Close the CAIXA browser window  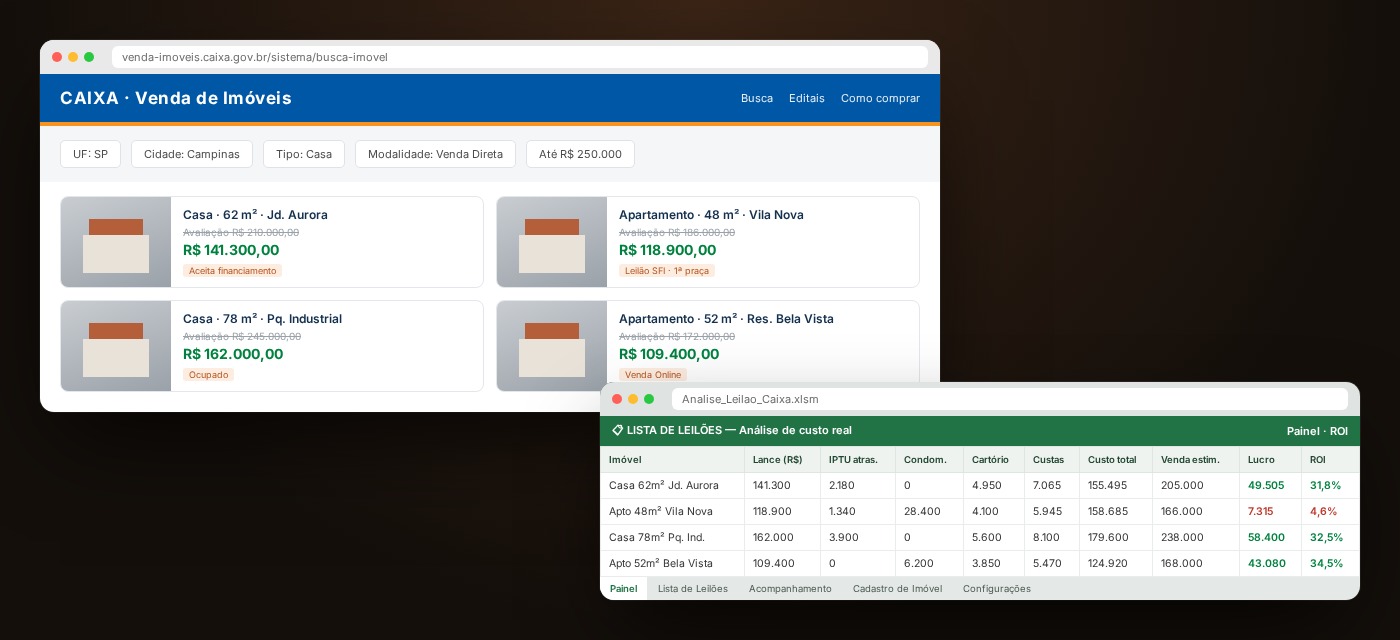click(57, 57)
